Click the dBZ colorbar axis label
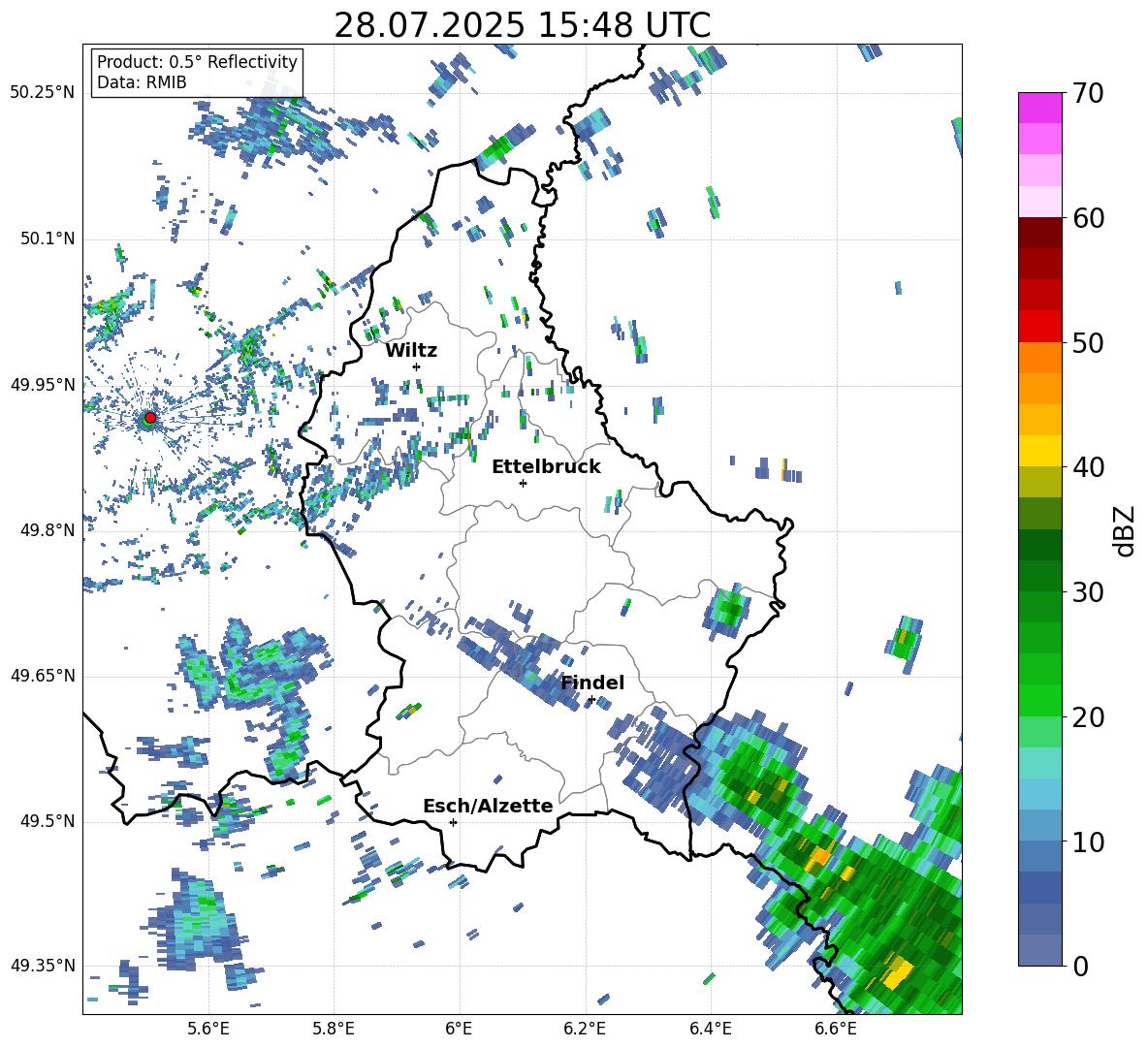The height and width of the screenshot is (1048, 1148). 1126,530
